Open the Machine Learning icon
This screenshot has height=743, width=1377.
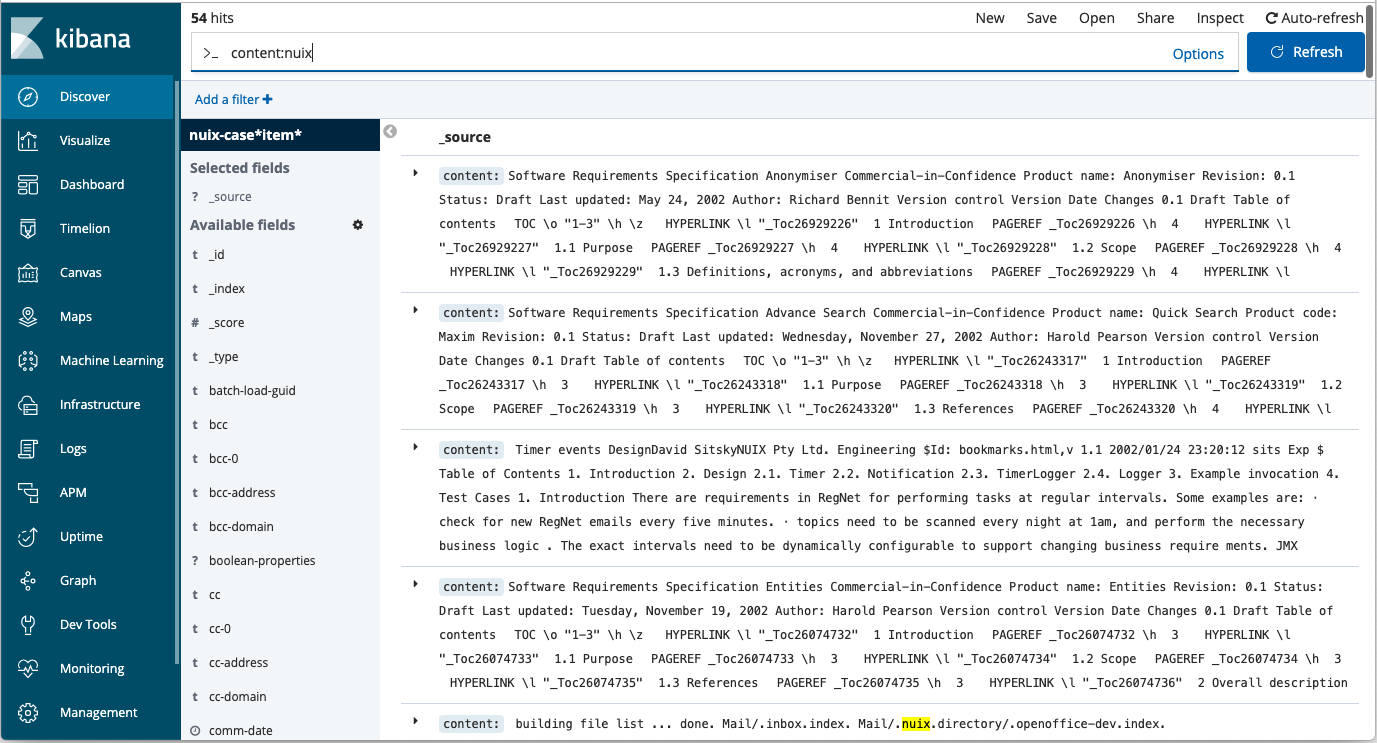point(28,361)
